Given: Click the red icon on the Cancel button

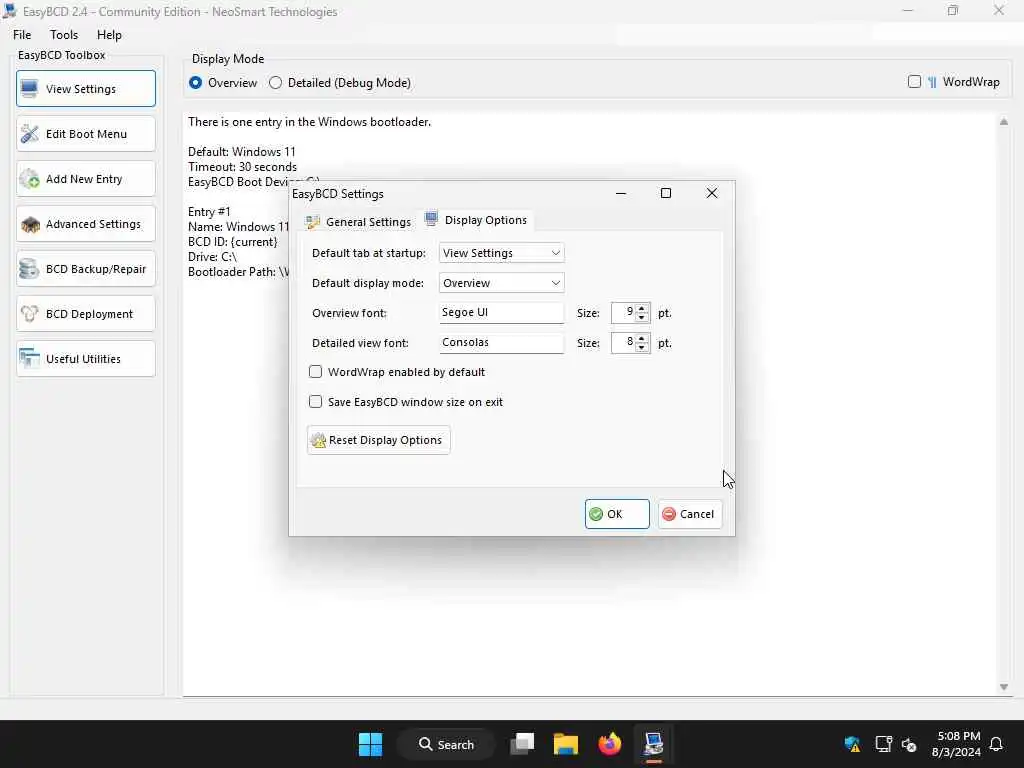Looking at the screenshot, I should (x=669, y=514).
